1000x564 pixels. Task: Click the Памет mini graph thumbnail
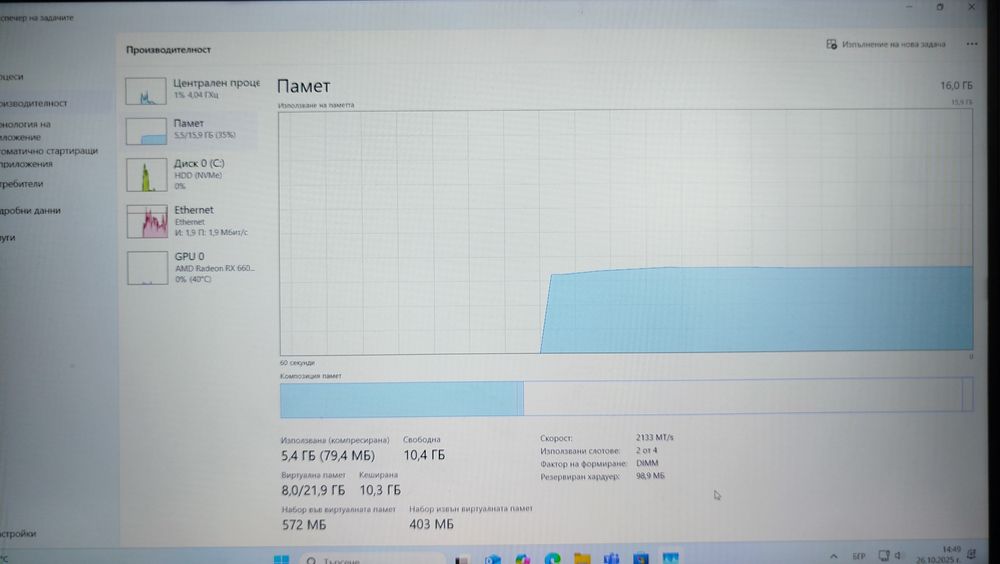pos(146,131)
